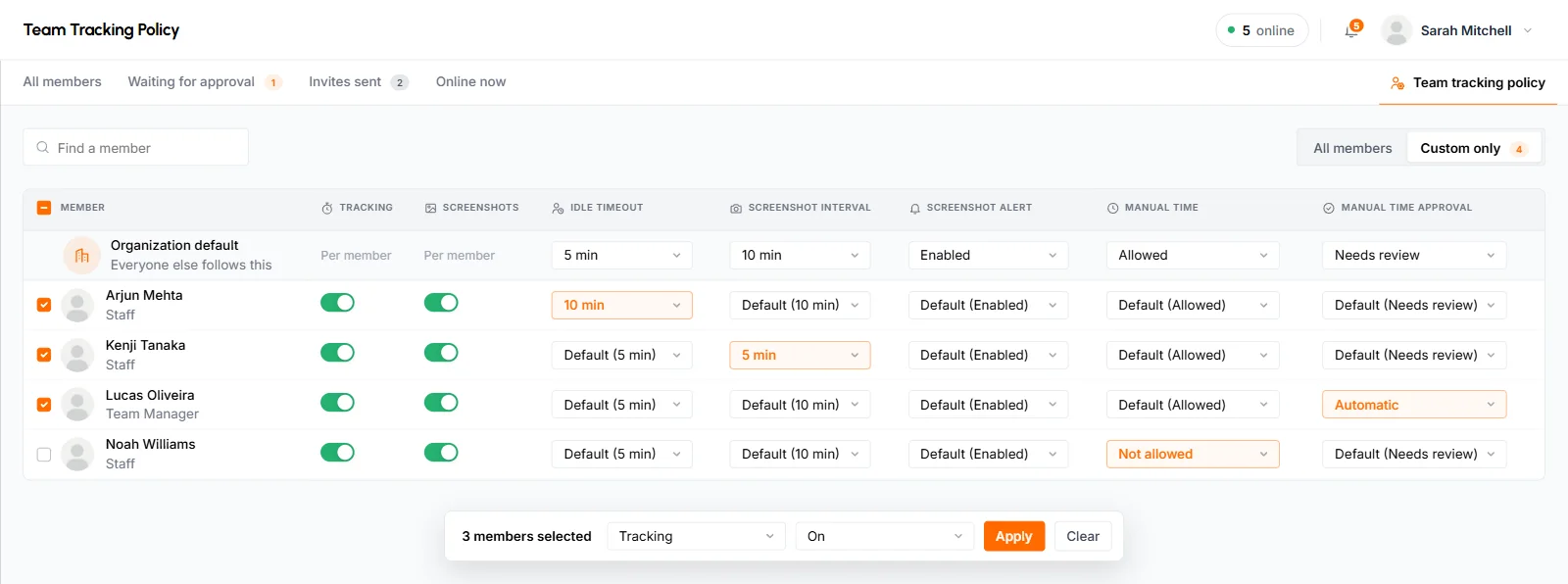Open bulk action Tracking field dropdown
This screenshot has width=1568, height=584.
point(696,536)
